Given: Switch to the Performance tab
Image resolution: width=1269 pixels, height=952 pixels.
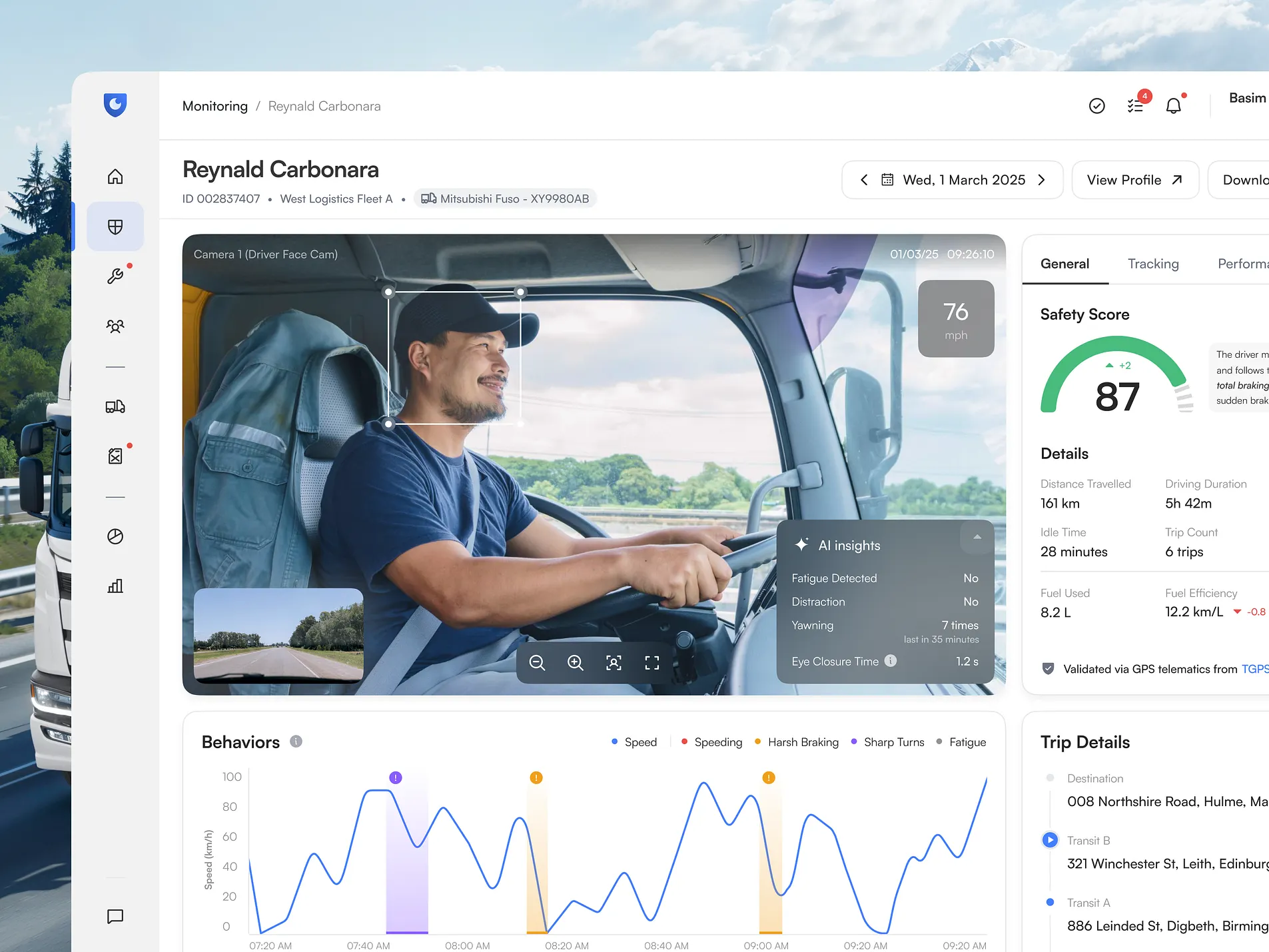Looking at the screenshot, I should click(1243, 264).
